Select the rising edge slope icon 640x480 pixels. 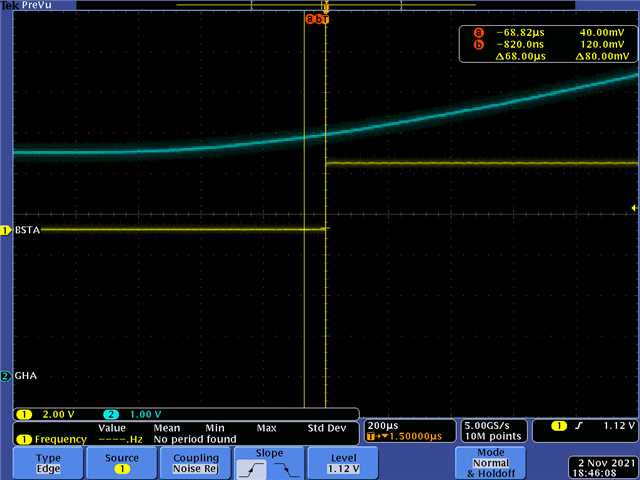click(x=251, y=470)
